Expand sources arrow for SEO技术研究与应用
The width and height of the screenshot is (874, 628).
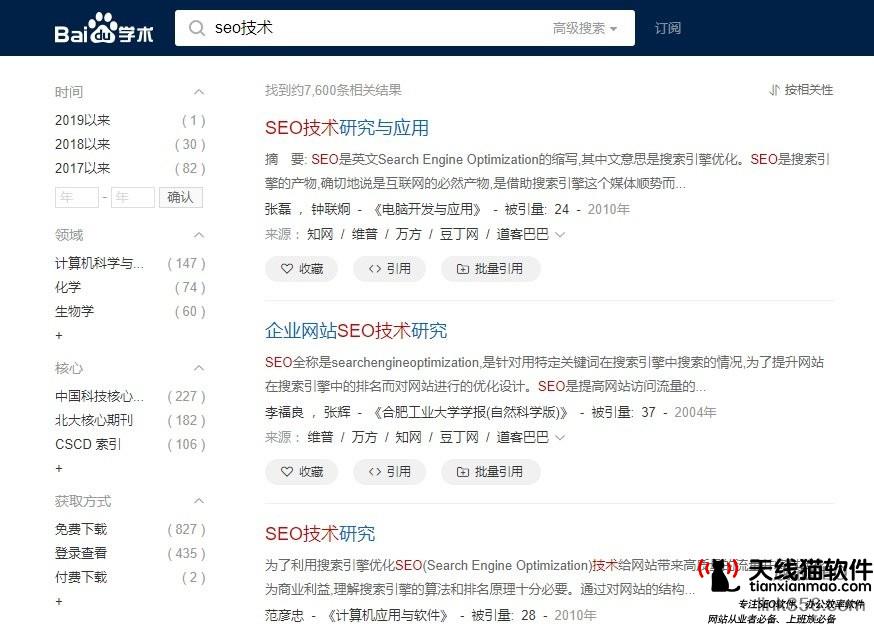click(560, 235)
